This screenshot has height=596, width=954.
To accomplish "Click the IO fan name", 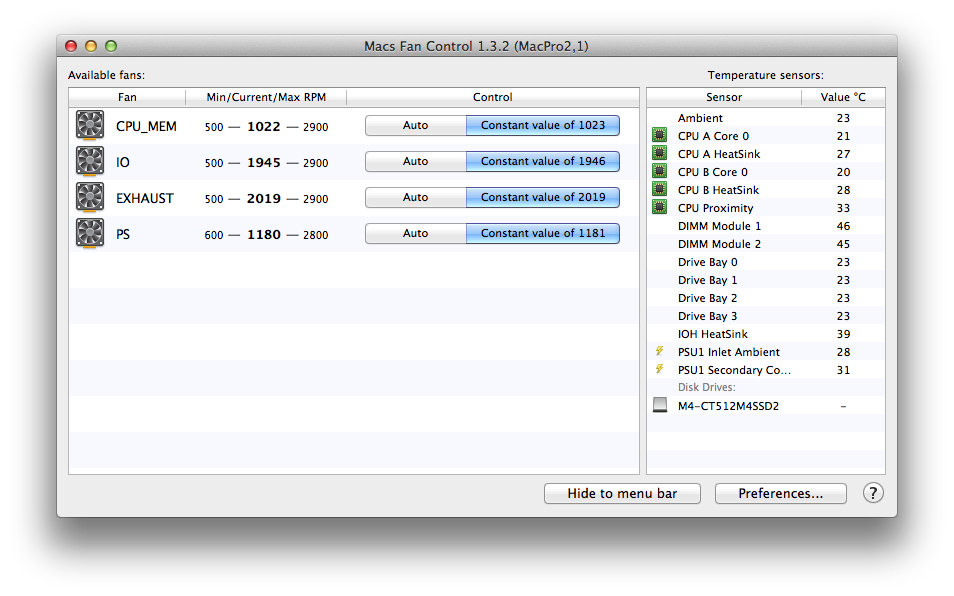I will (122, 162).
